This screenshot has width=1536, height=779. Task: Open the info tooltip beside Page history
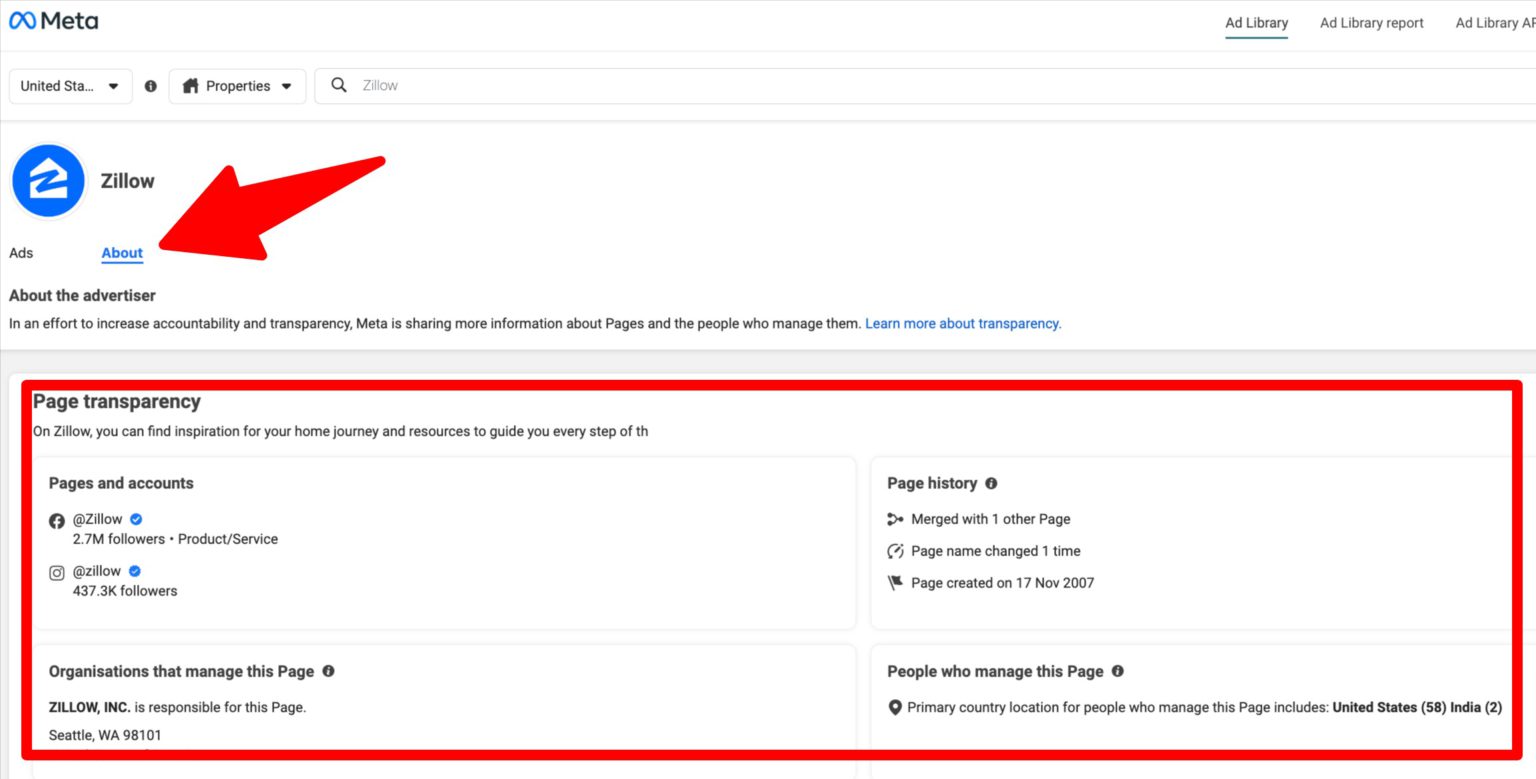tap(991, 483)
